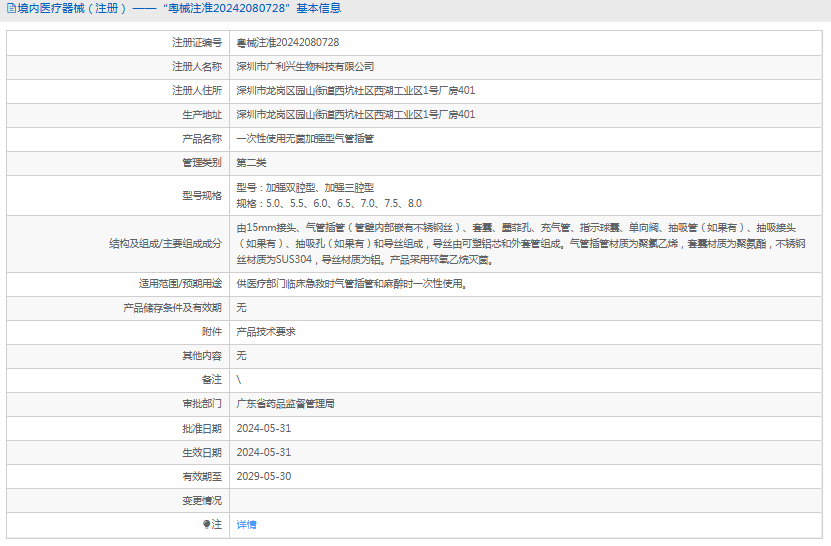
Task: Click the 生产地址 row label
Action: pyautogui.click(x=202, y=115)
